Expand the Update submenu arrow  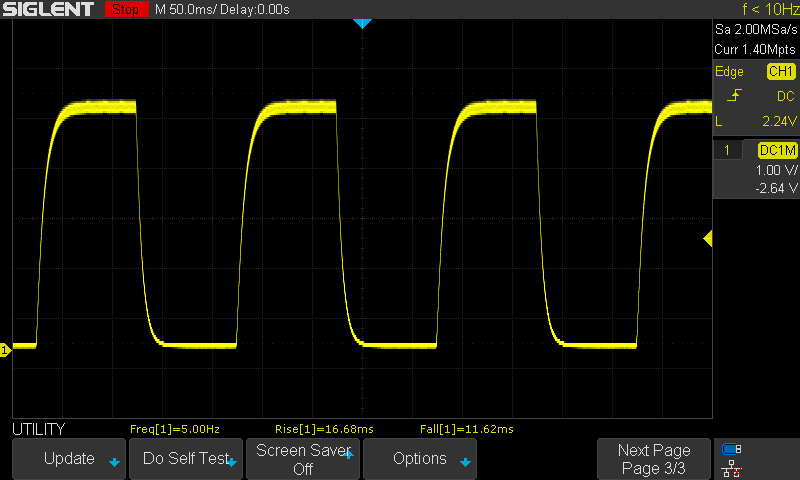[x=114, y=463]
